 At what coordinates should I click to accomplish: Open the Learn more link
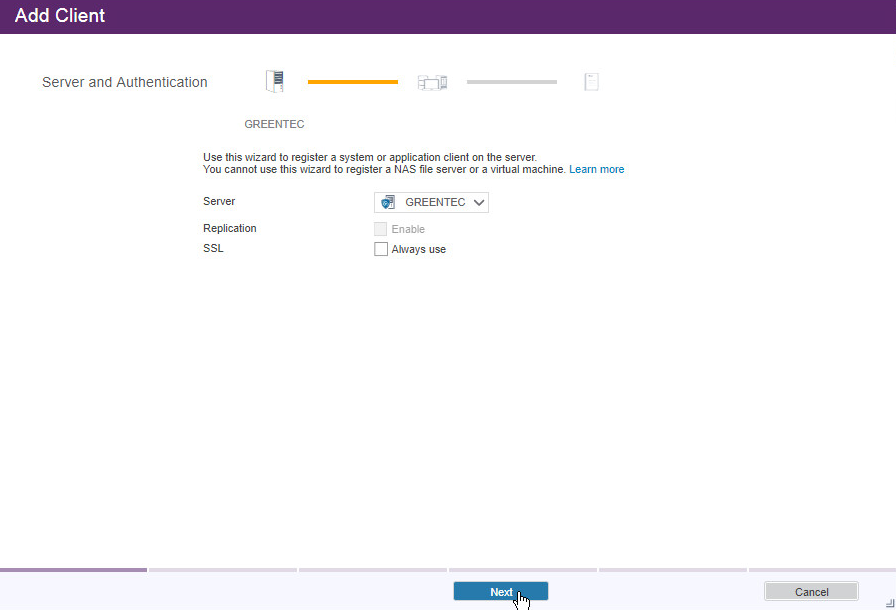pyautogui.click(x=596, y=170)
